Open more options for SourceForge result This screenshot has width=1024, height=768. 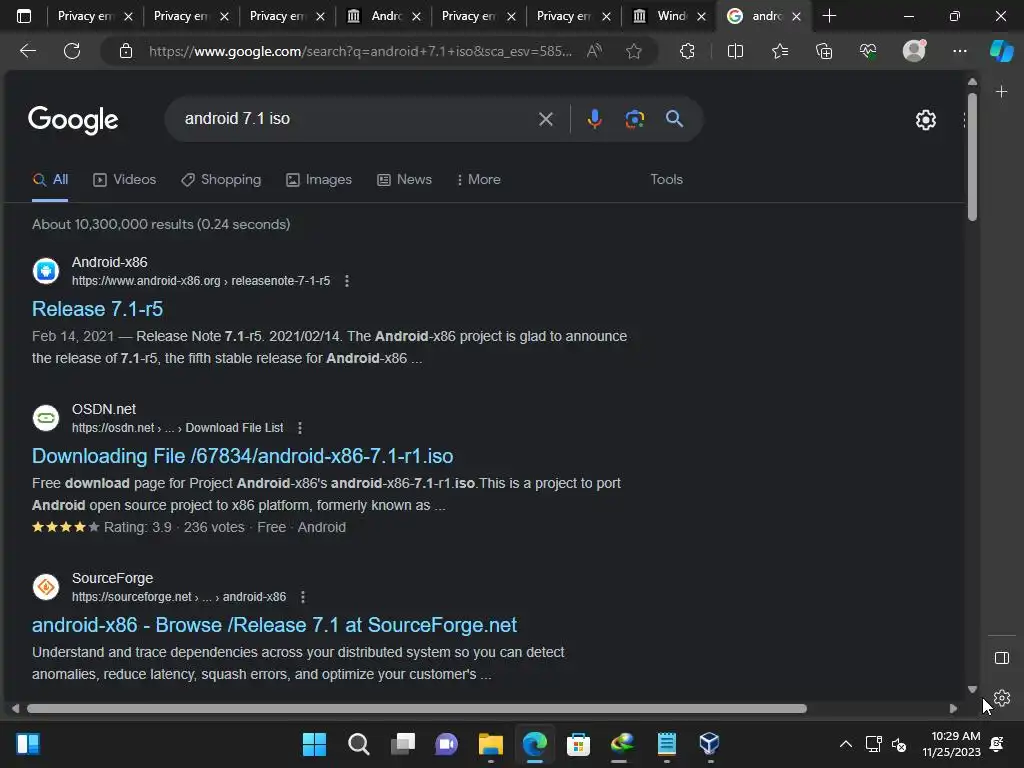pos(302,597)
